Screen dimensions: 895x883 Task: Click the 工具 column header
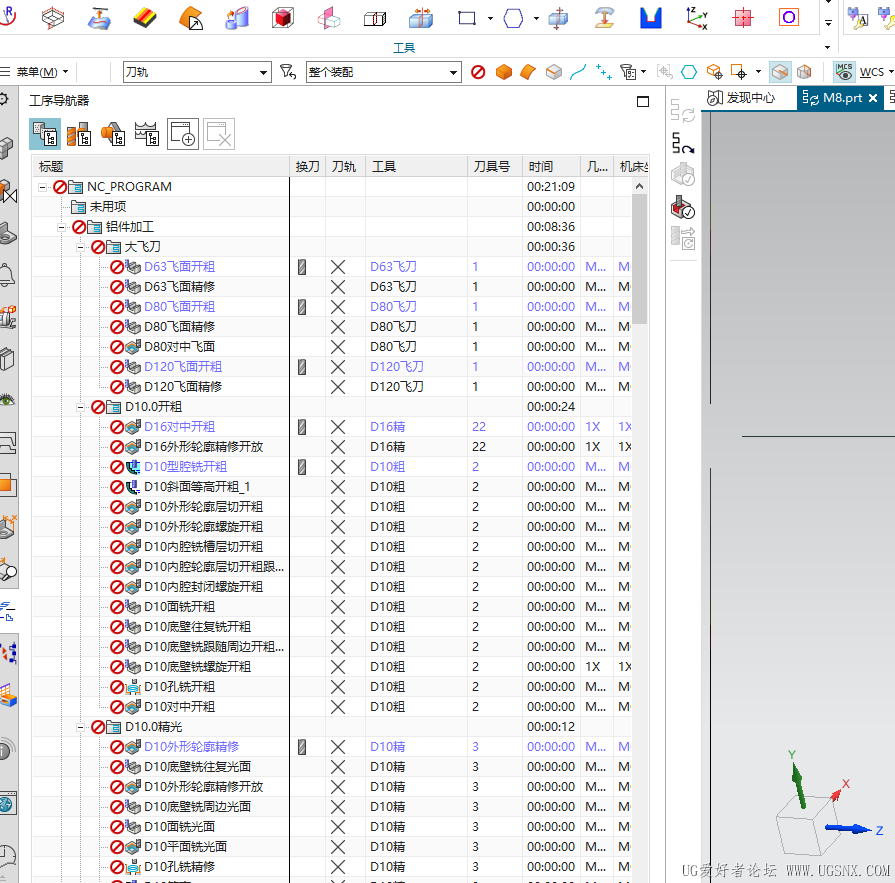click(416, 167)
